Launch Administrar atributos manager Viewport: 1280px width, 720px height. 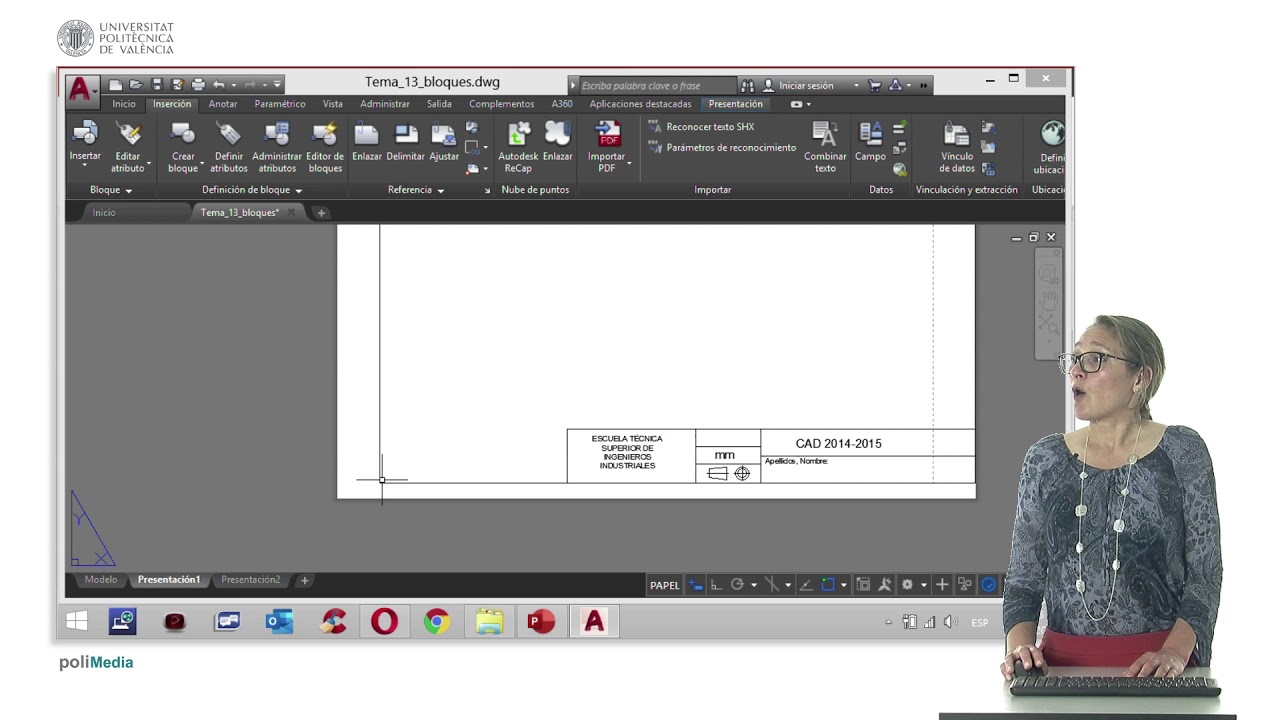tap(277, 147)
